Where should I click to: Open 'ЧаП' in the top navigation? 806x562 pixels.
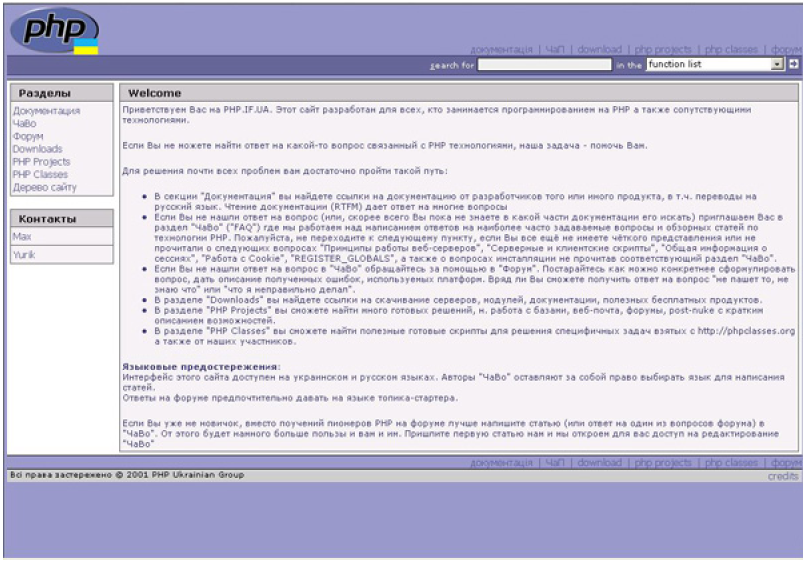tap(555, 49)
